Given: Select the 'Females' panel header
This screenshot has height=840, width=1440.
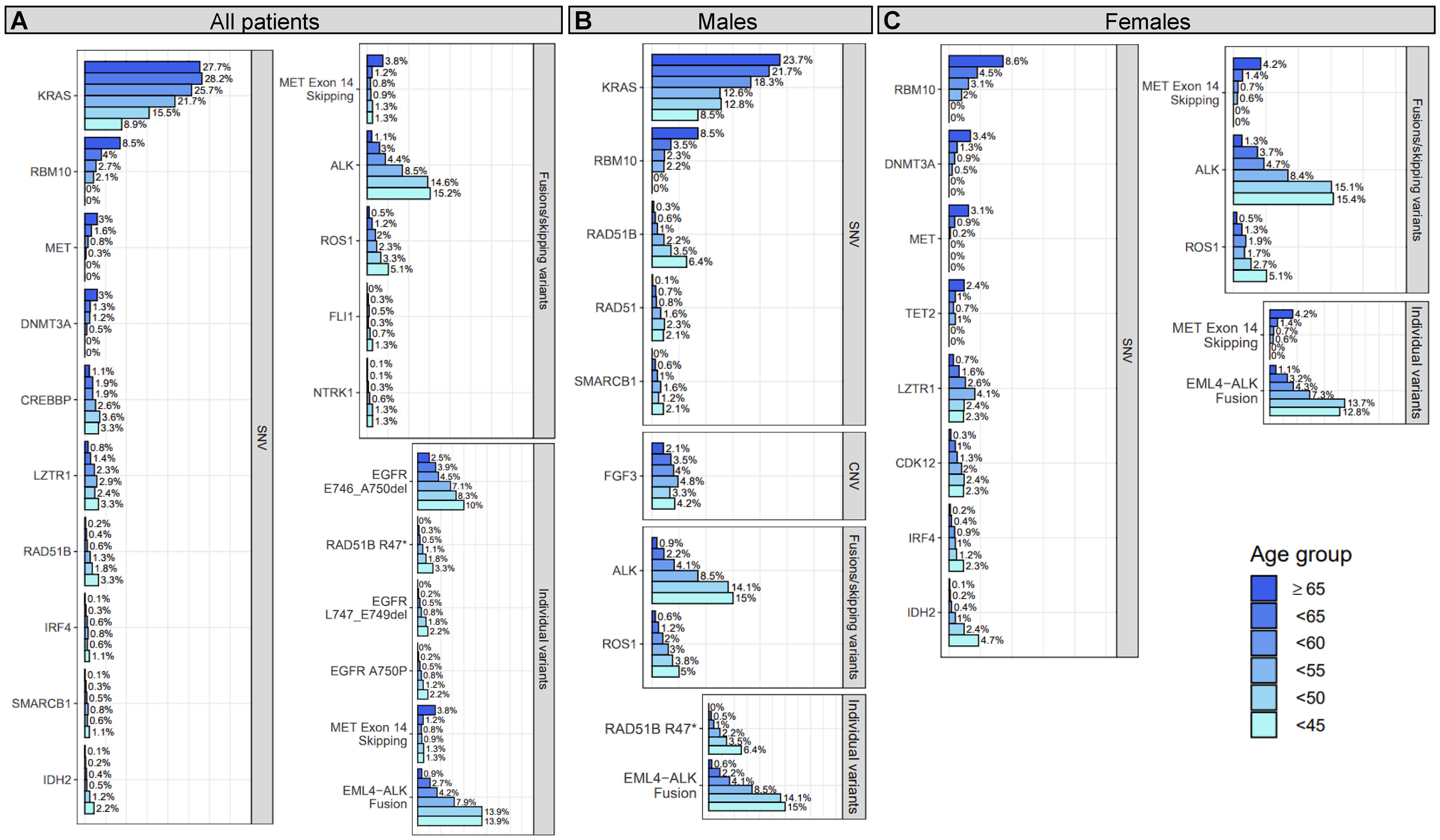Looking at the screenshot, I should click(x=1156, y=21).
